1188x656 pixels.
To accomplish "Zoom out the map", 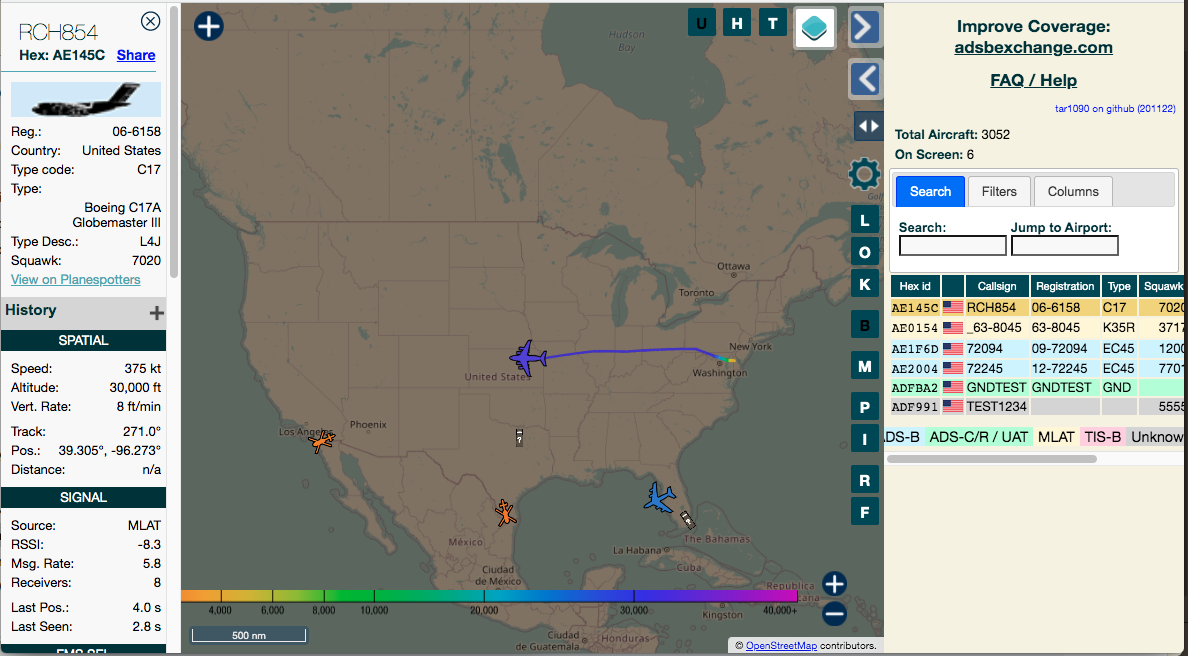I will pyautogui.click(x=834, y=614).
